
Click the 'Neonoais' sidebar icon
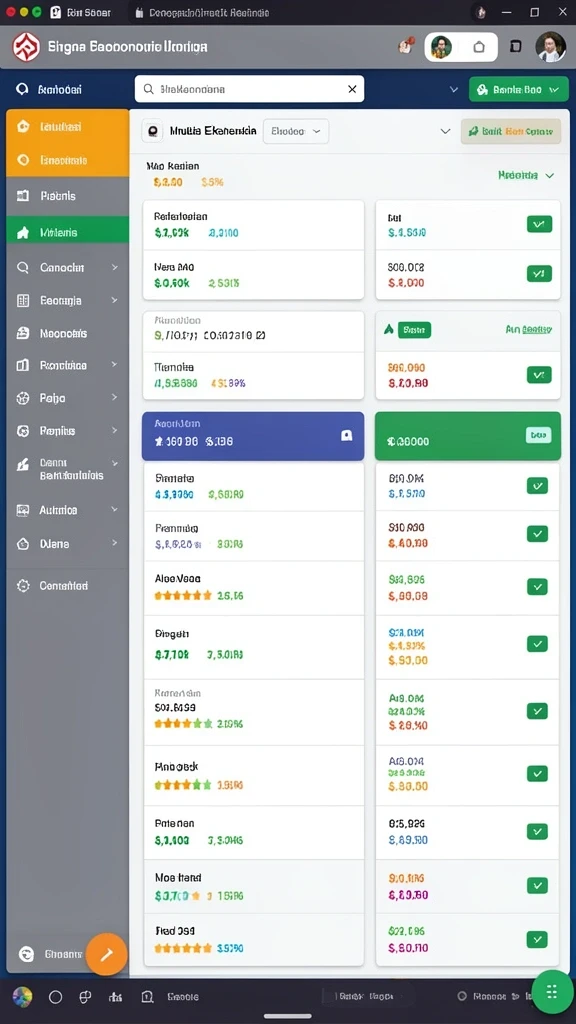pos(23,333)
